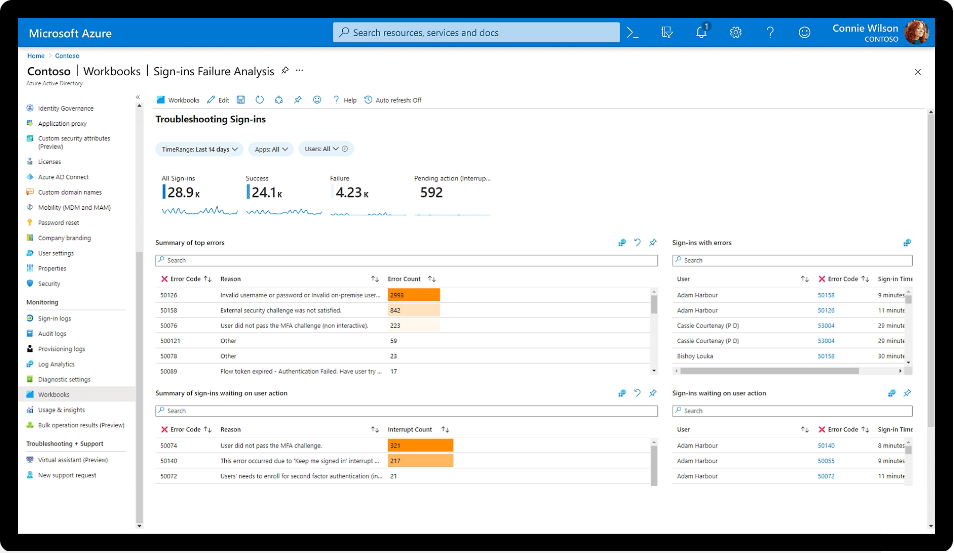The height and width of the screenshot is (553, 954).
Task: Expand the TimeRange: Last 14 days dropdown
Action: point(200,149)
